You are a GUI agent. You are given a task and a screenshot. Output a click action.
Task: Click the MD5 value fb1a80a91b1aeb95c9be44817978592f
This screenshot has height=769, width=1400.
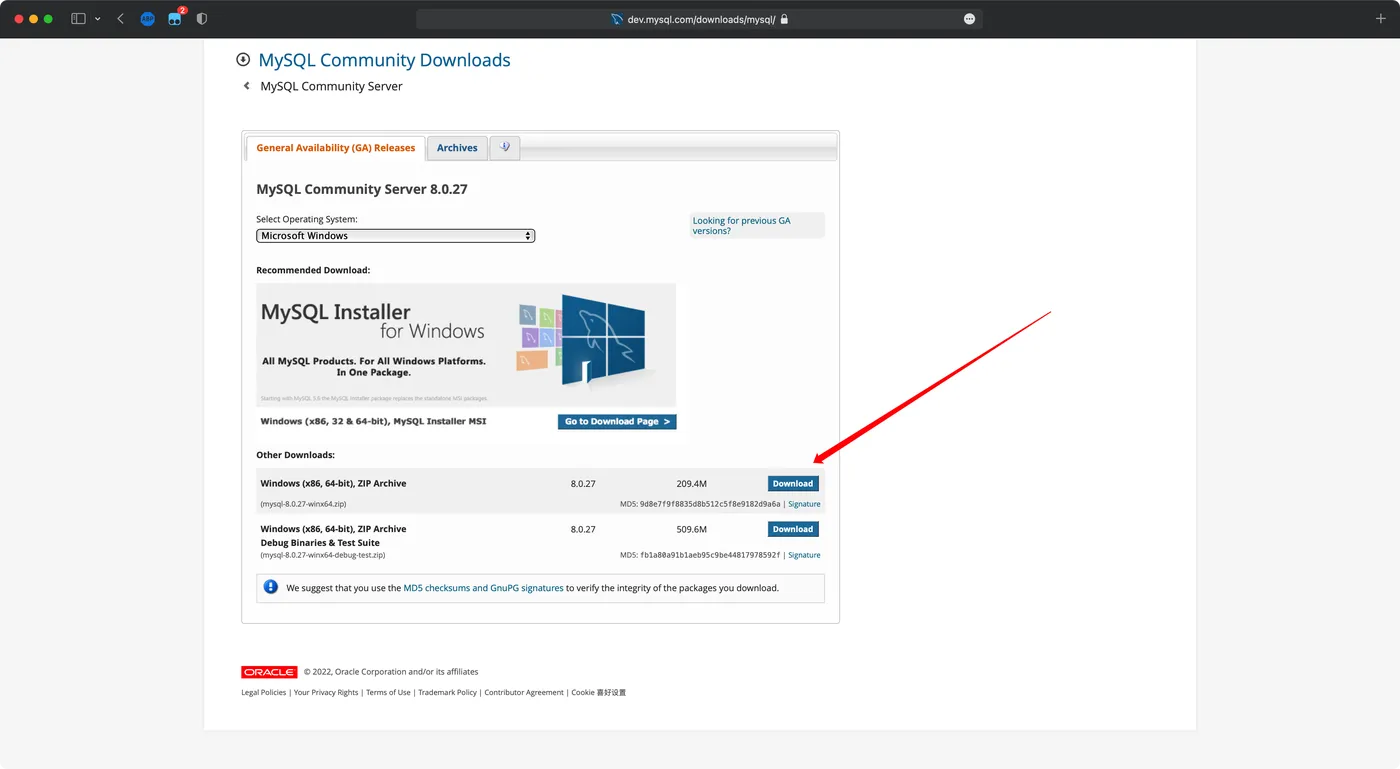(x=710, y=555)
